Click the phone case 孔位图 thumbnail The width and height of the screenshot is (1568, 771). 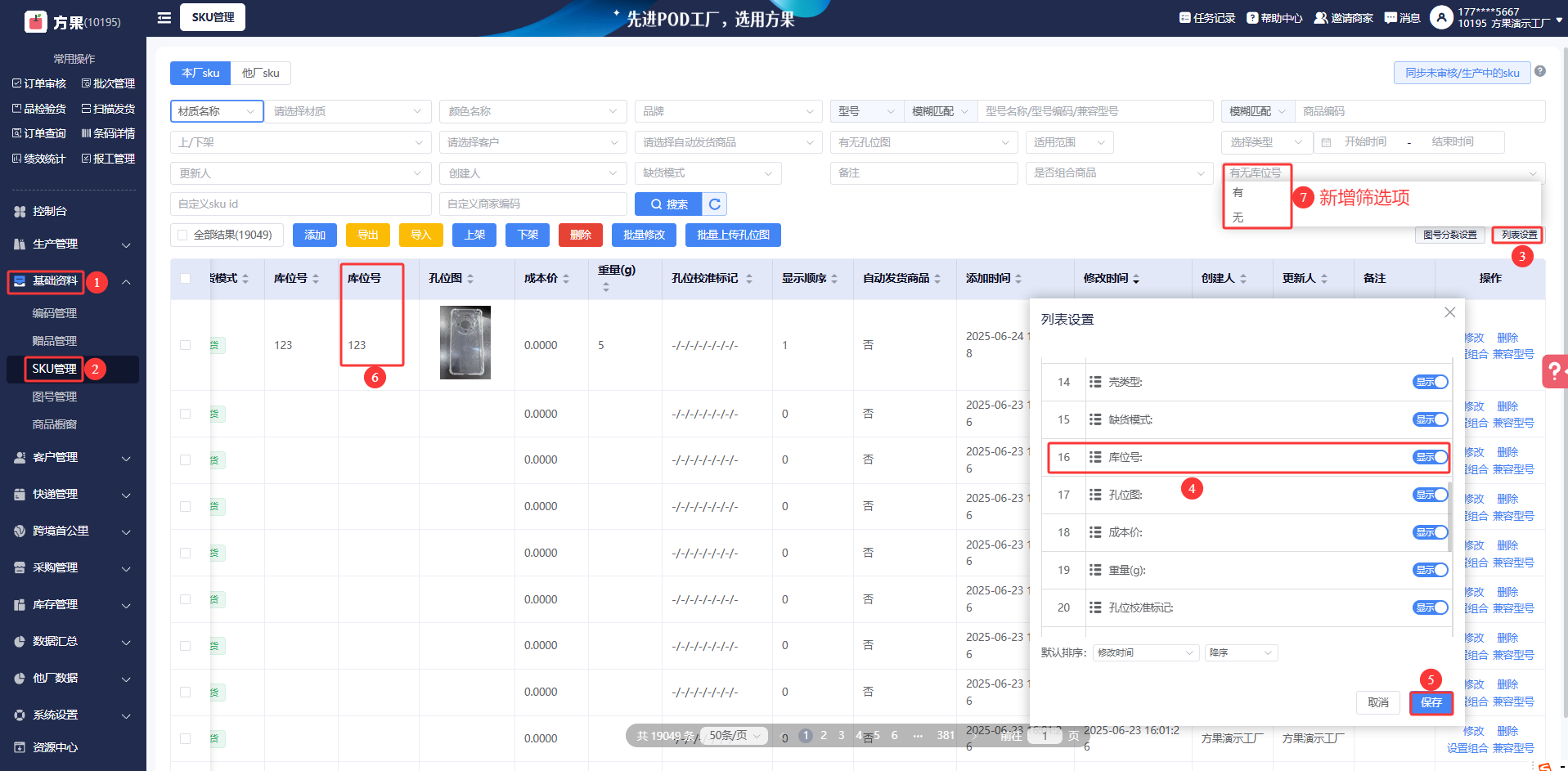click(x=465, y=343)
